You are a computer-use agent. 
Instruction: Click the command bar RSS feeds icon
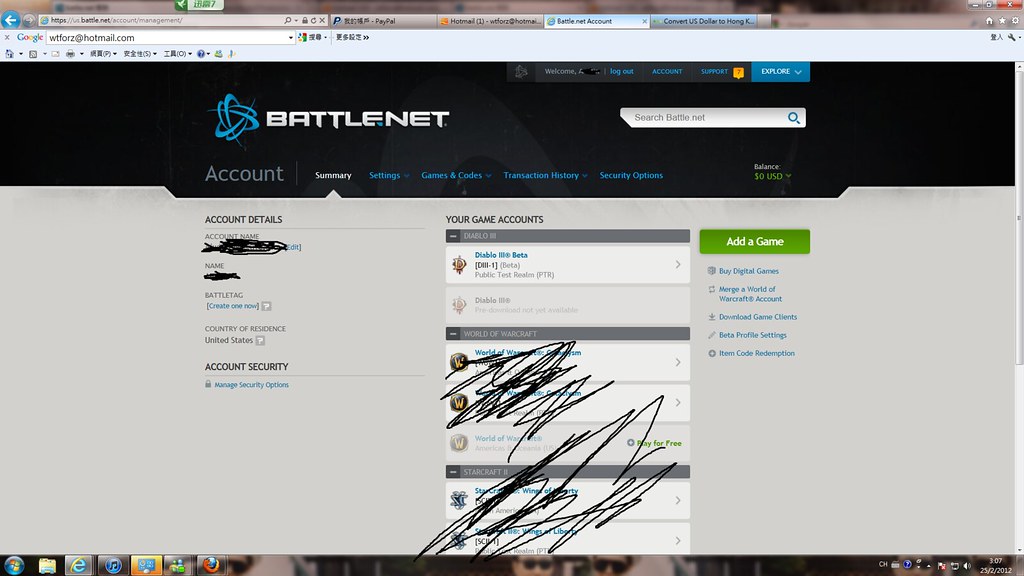point(33,54)
